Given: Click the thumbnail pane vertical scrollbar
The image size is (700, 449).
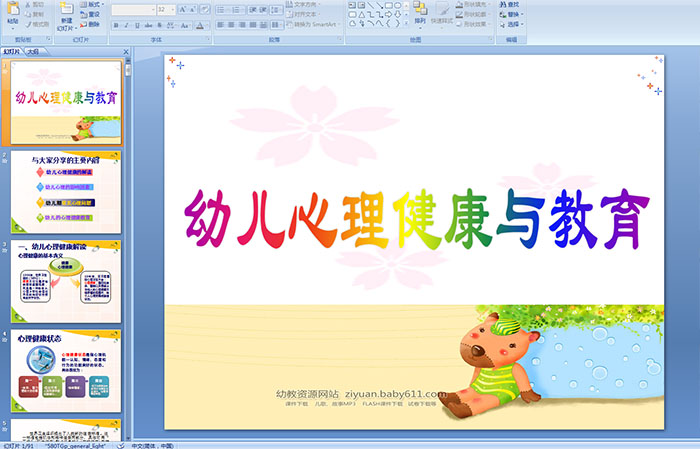Looking at the screenshot, I should click(x=128, y=250).
